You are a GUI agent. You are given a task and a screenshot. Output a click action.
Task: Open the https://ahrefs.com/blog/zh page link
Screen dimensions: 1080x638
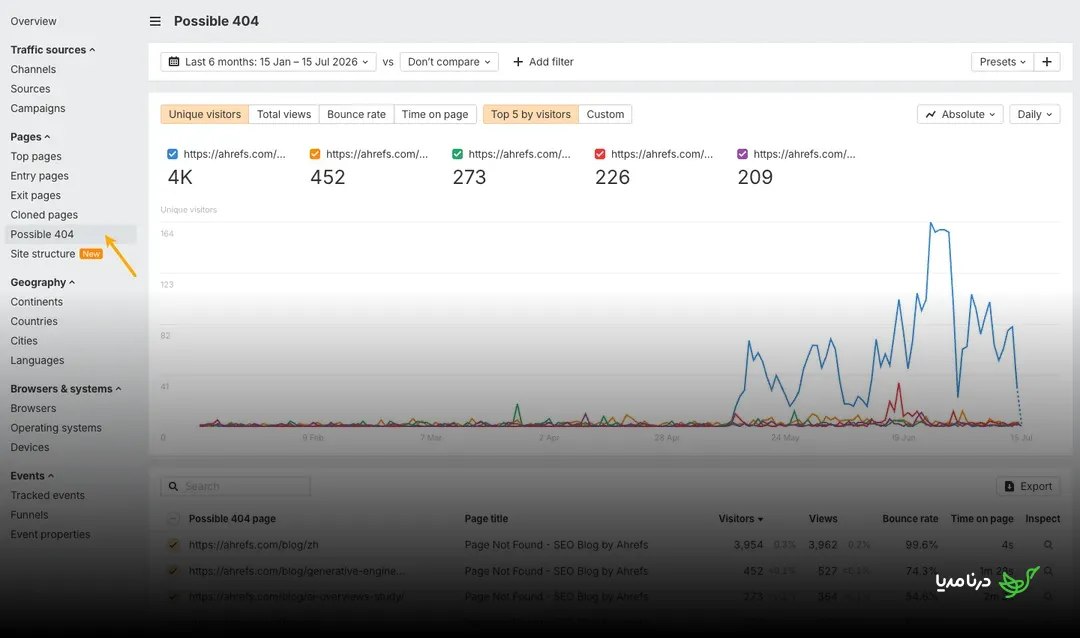point(253,545)
